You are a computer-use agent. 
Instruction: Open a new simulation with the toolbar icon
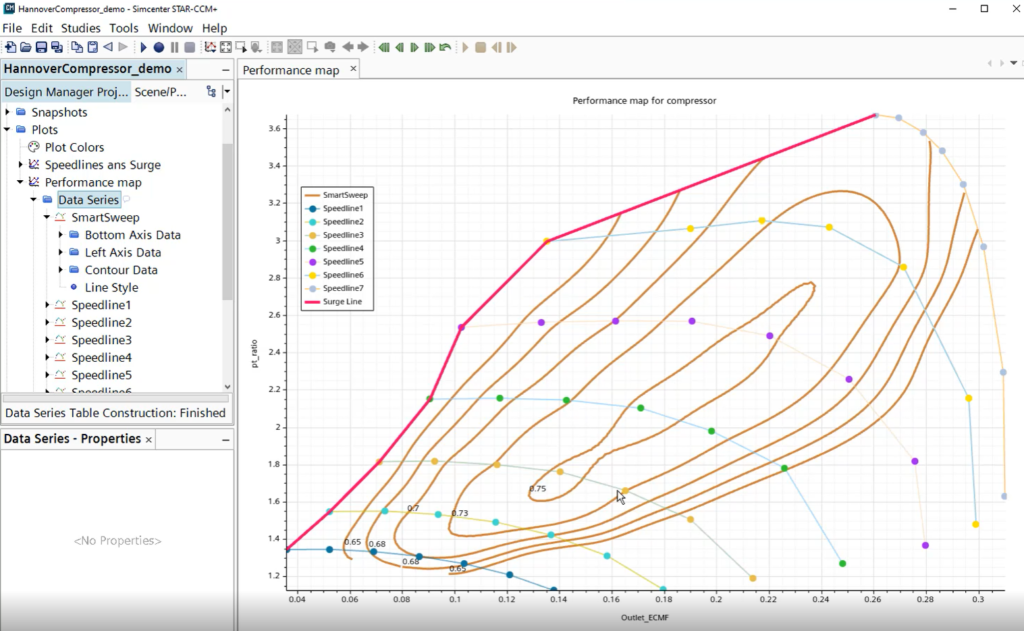11,46
